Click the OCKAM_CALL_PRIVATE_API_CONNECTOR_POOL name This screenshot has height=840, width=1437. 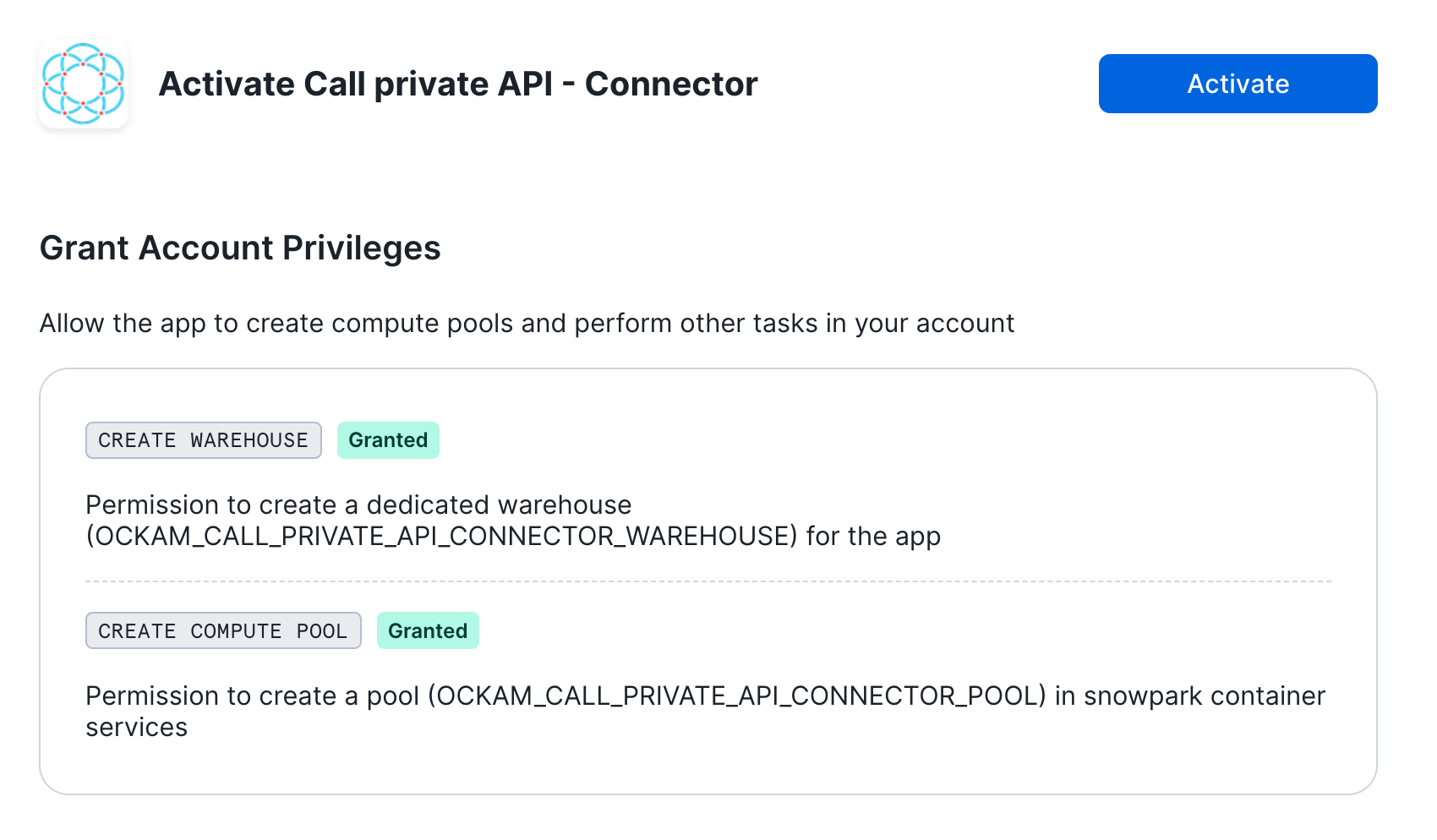(x=737, y=696)
